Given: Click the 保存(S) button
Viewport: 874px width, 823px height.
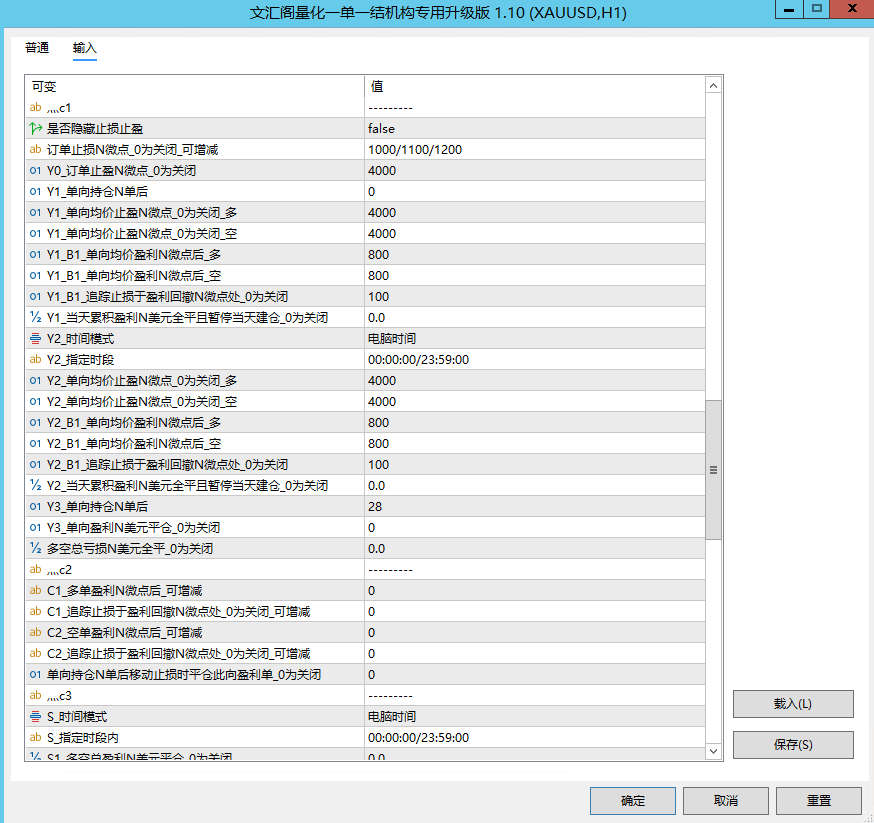Looking at the screenshot, I should coord(793,745).
